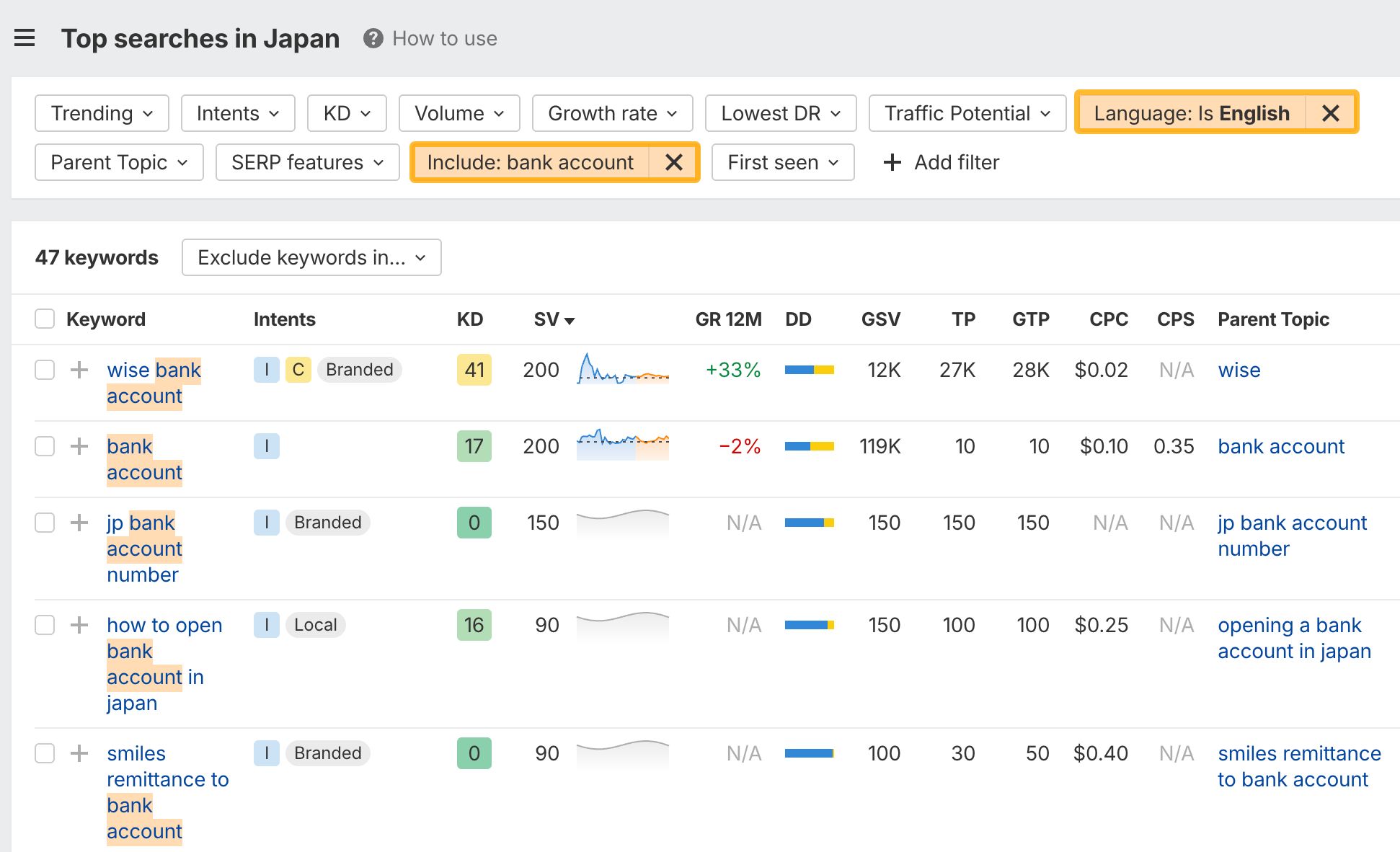Check the box for bank account row
The width and height of the screenshot is (1400, 852).
[x=45, y=446]
